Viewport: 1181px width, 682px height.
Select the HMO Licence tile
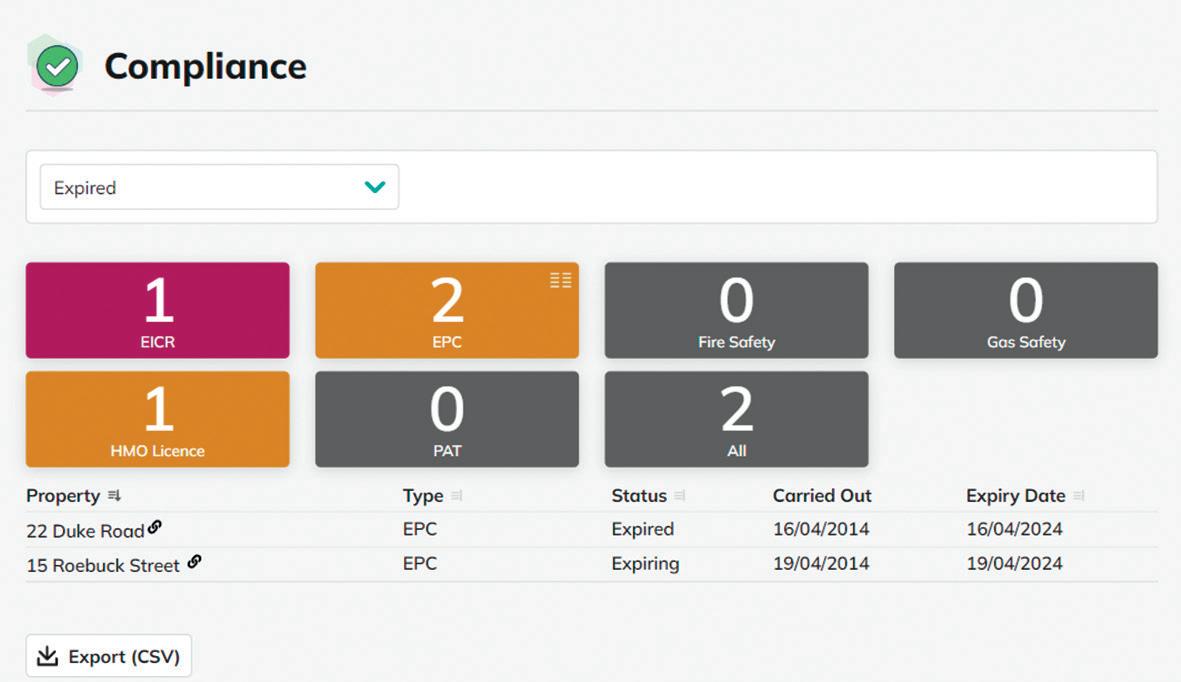coord(157,419)
